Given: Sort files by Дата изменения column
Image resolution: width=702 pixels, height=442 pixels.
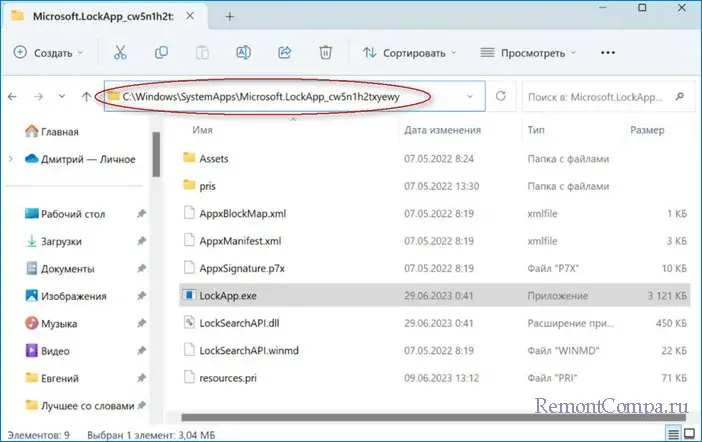Looking at the screenshot, I should [x=442, y=130].
